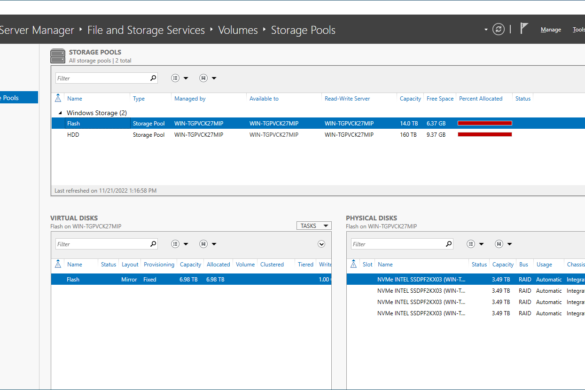
Task: Click the group-by icon in Storage Pools toolbar
Action: 203,78
